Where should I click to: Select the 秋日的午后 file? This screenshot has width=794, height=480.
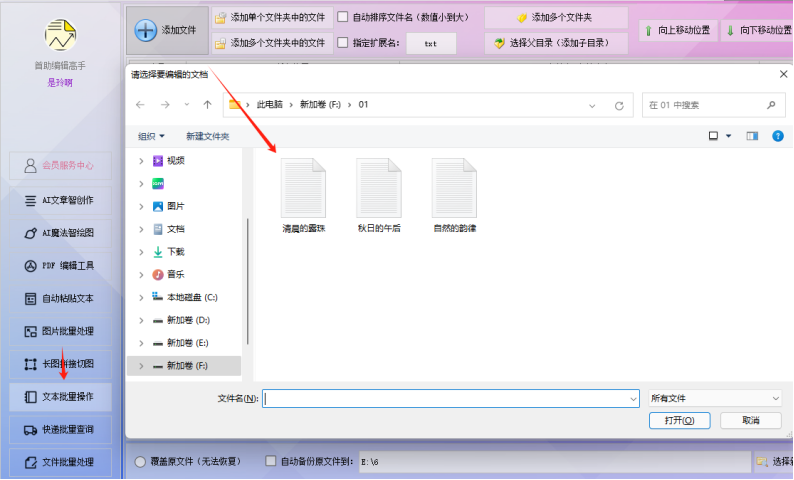pyautogui.click(x=379, y=195)
